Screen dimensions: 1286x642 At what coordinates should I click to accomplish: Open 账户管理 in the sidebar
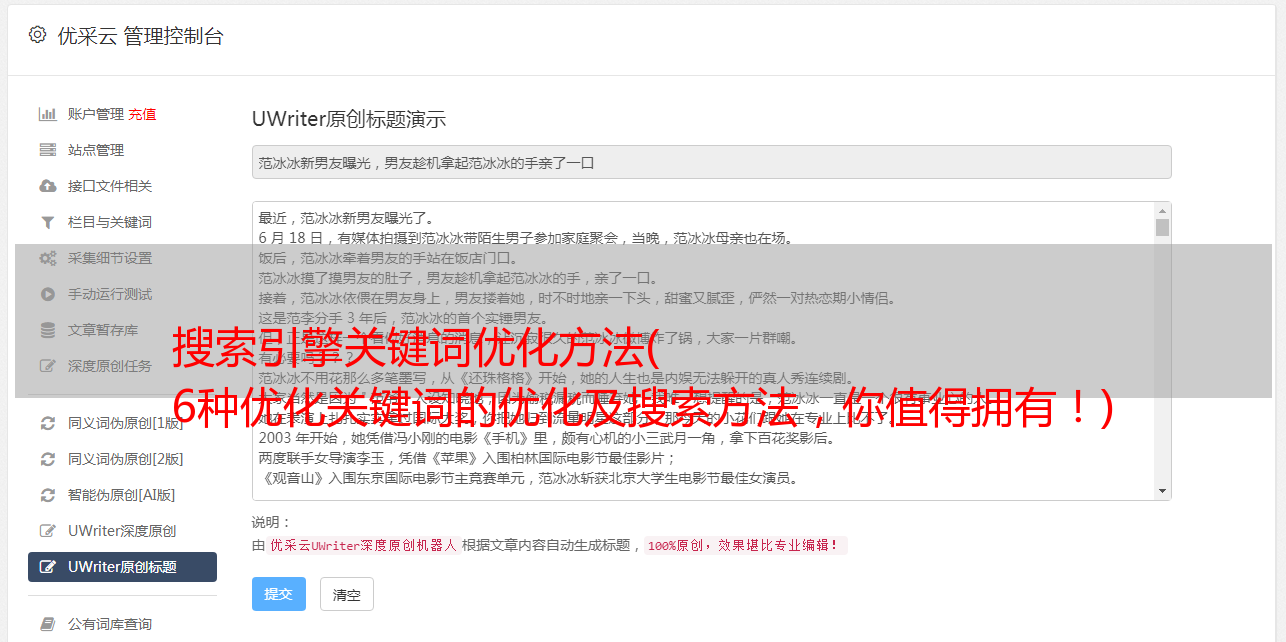pyautogui.click(x=96, y=114)
